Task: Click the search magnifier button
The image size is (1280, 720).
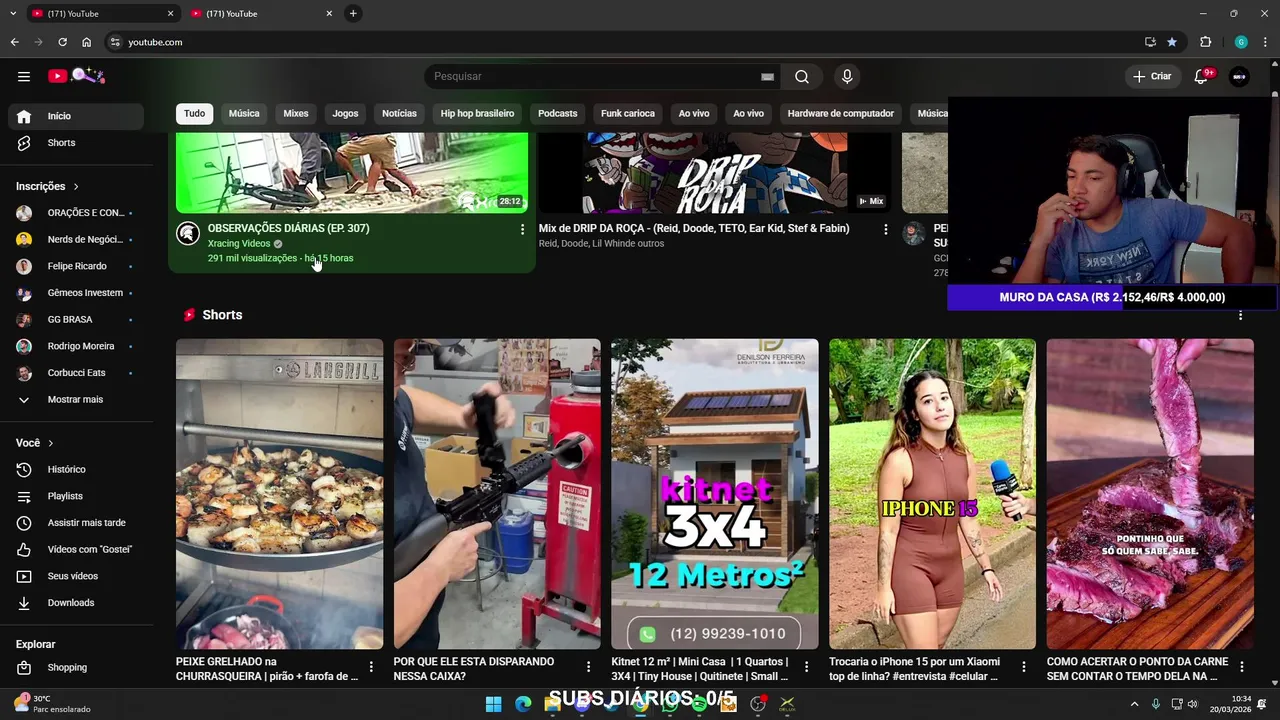Action: coord(802,76)
